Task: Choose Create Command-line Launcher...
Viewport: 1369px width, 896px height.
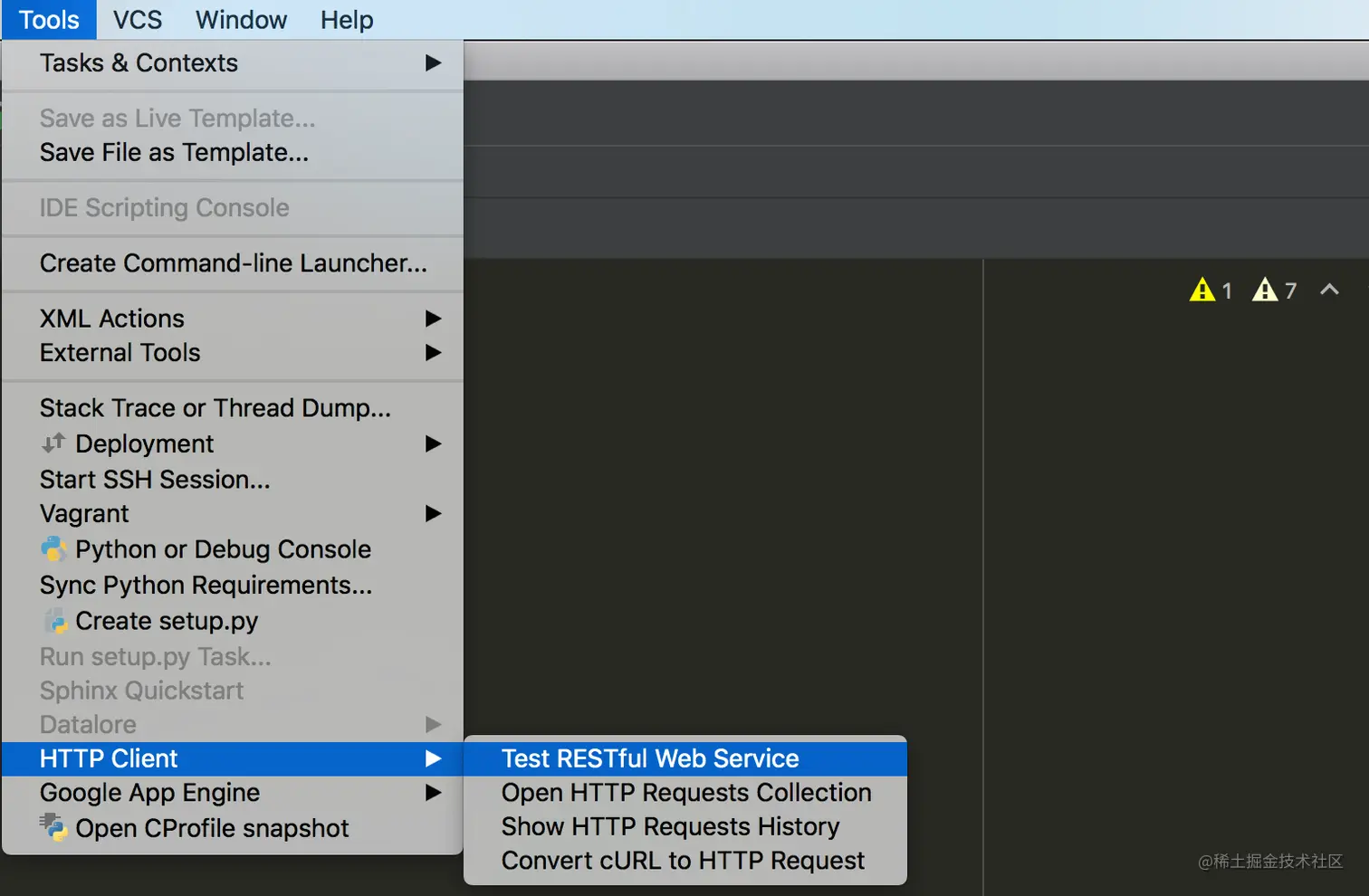Action: point(233,263)
